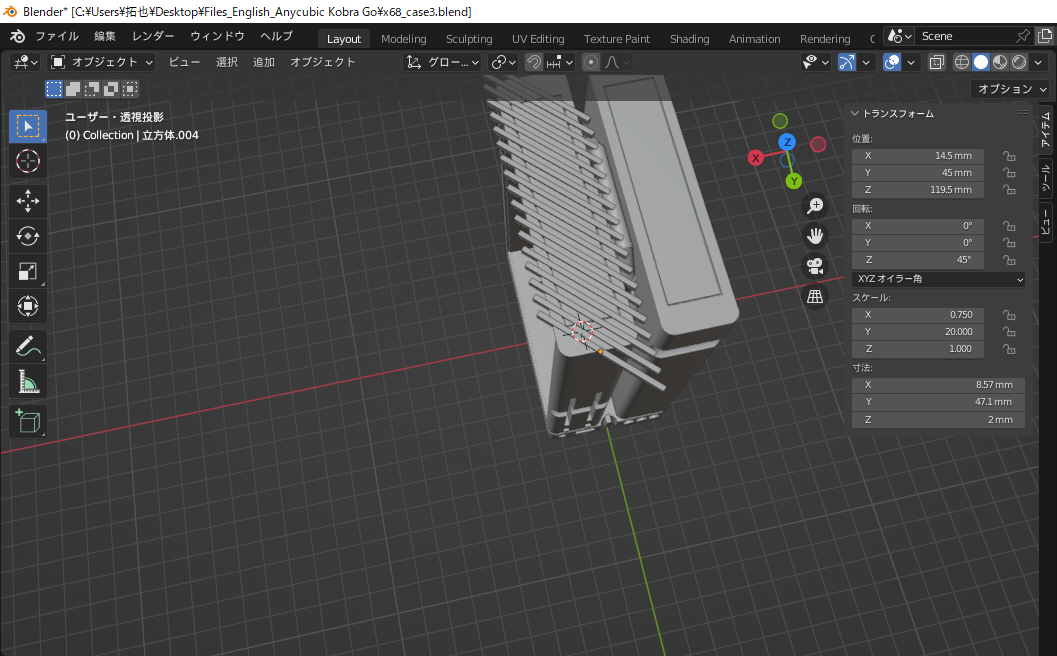Open the Edit menu
The width and height of the screenshot is (1057, 656).
pyautogui.click(x=105, y=36)
